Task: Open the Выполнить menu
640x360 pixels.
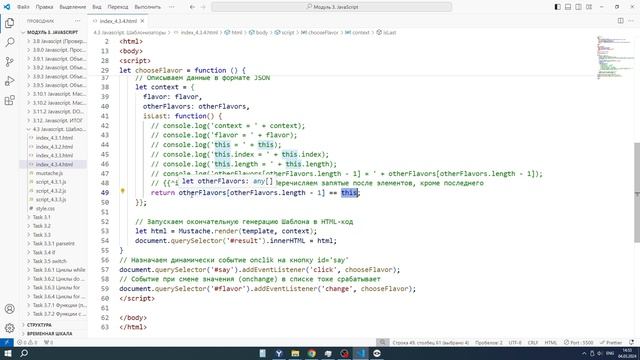Action: (x=147, y=7)
